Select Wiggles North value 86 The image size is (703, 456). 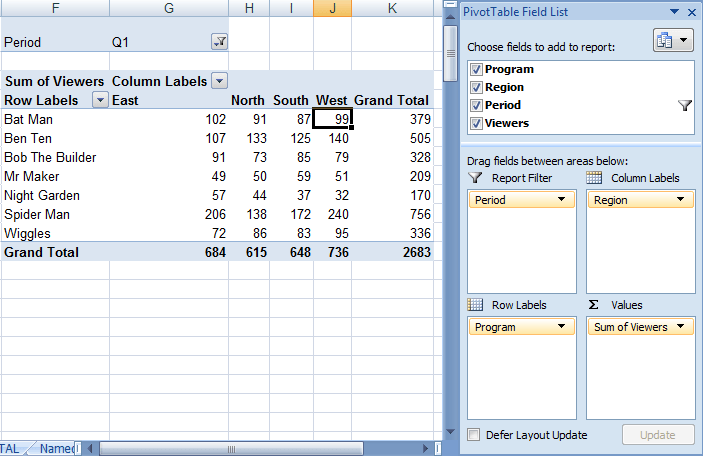pos(249,234)
